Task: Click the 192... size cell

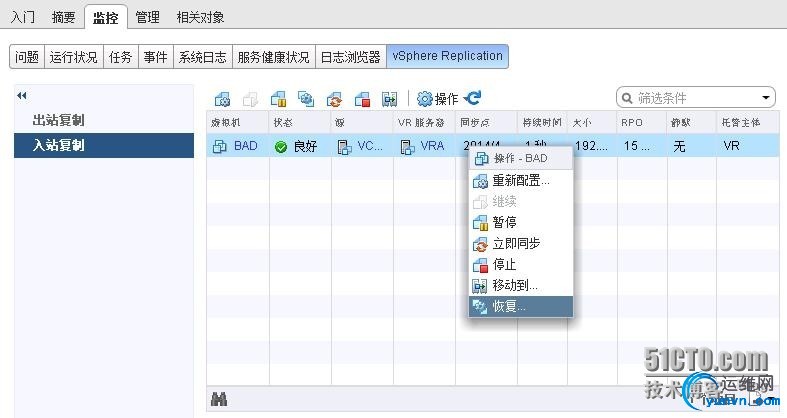Action: 592,146
